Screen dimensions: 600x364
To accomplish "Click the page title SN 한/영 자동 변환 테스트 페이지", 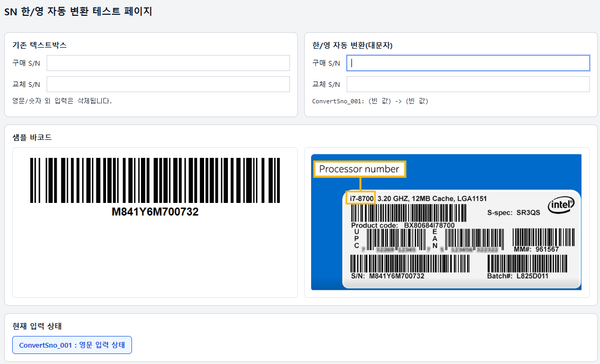I will pyautogui.click(x=78, y=11).
